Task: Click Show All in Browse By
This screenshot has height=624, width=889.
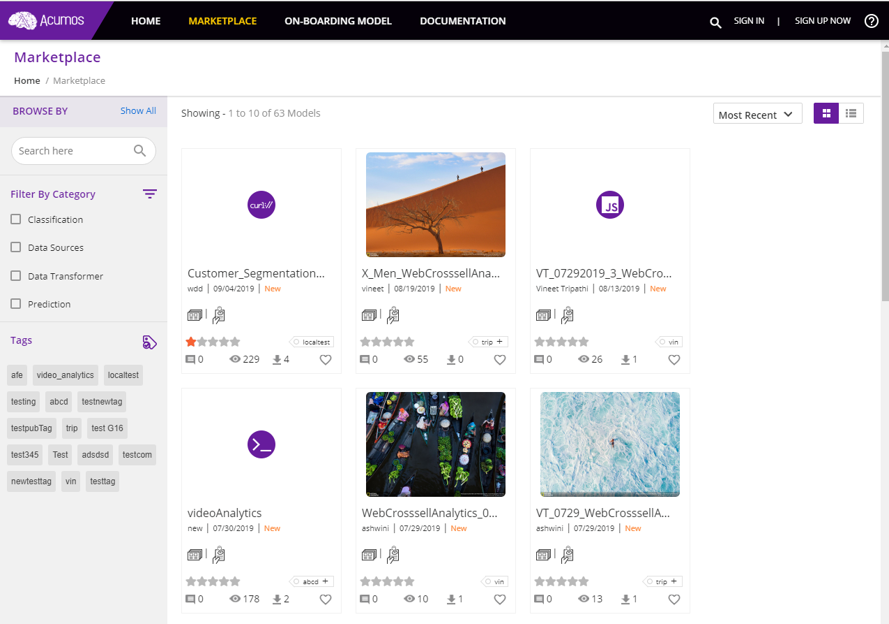Action: coord(138,111)
